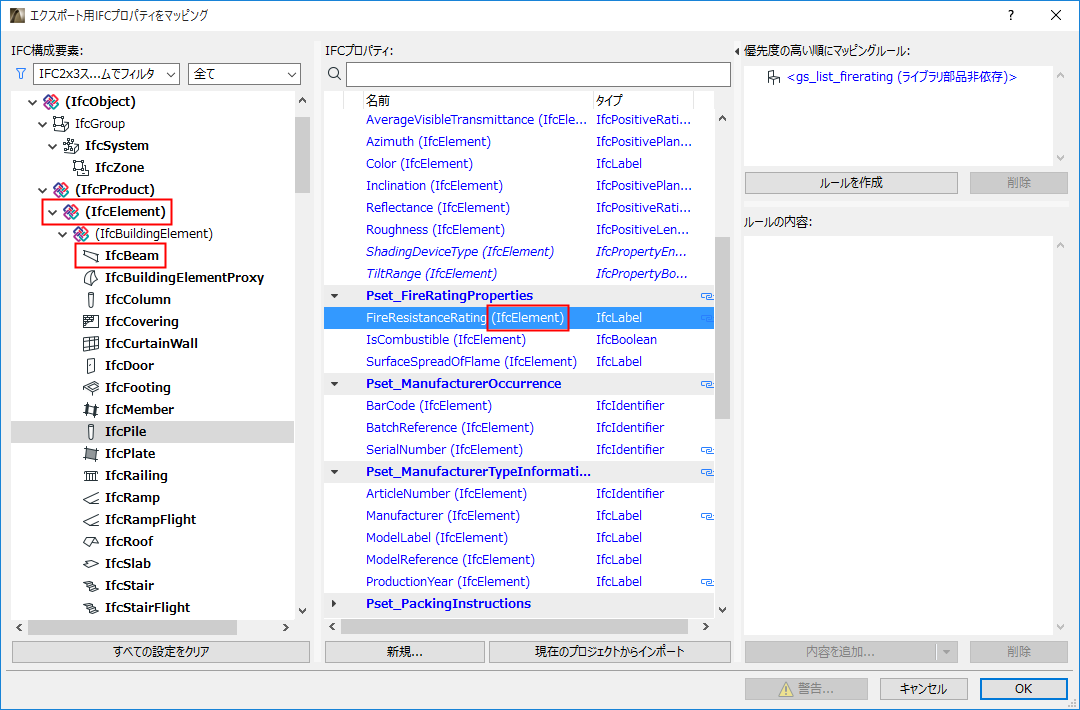Screen dimensions: 1080x710
Task: Click the 新規... button
Action: point(405,652)
